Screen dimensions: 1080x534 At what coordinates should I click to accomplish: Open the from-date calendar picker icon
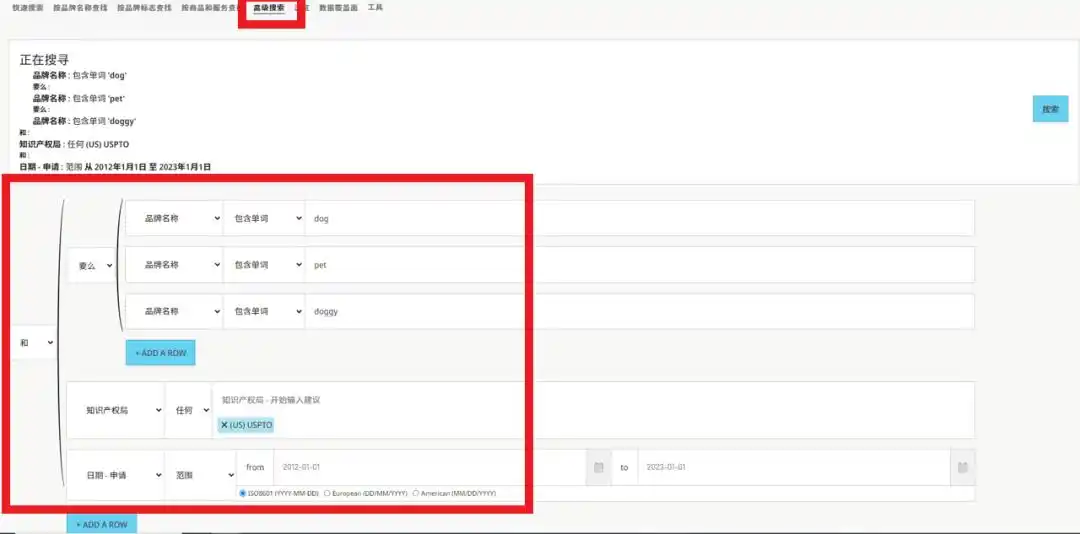tap(599, 467)
